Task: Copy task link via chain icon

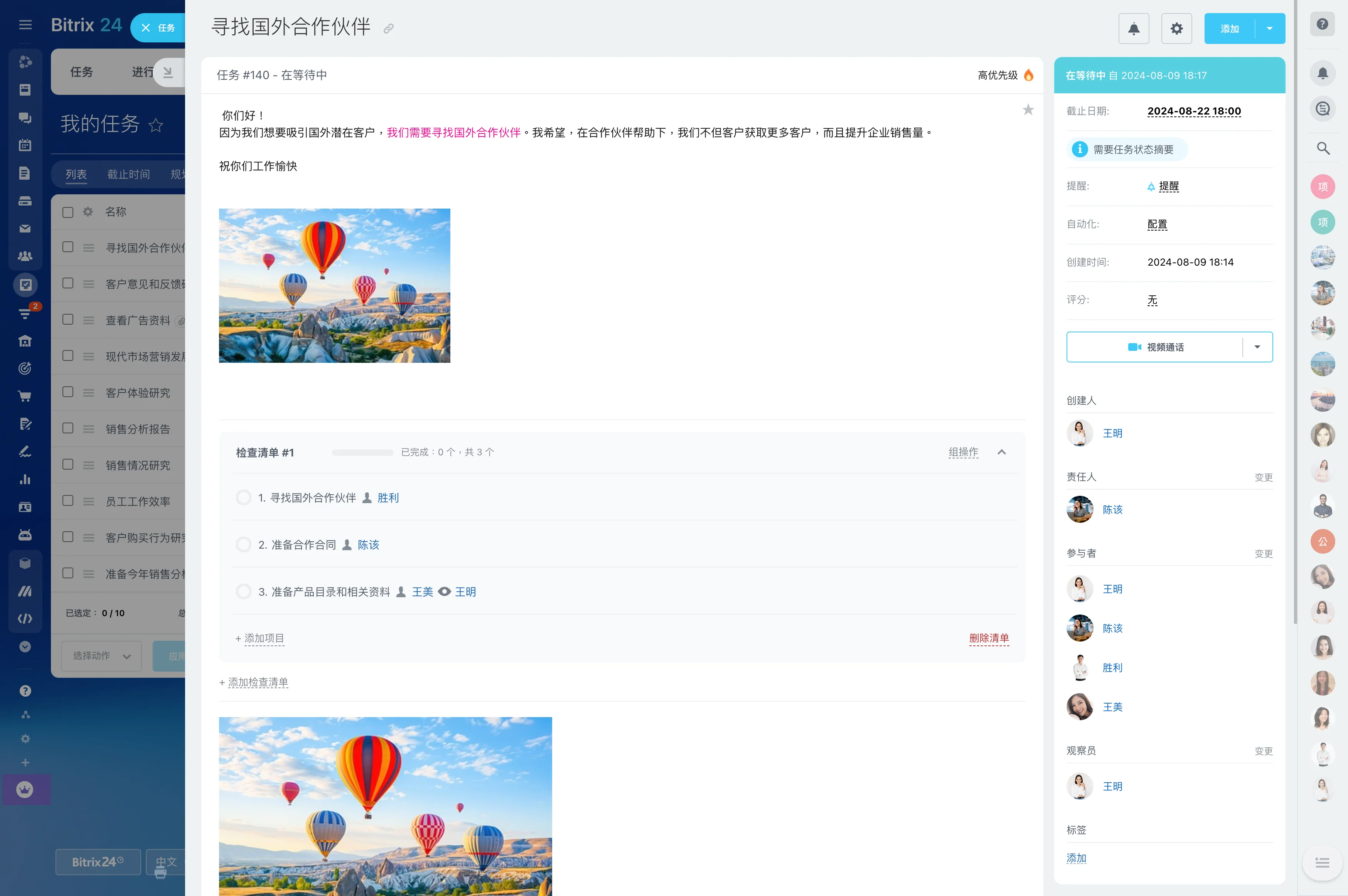Action: click(x=389, y=29)
